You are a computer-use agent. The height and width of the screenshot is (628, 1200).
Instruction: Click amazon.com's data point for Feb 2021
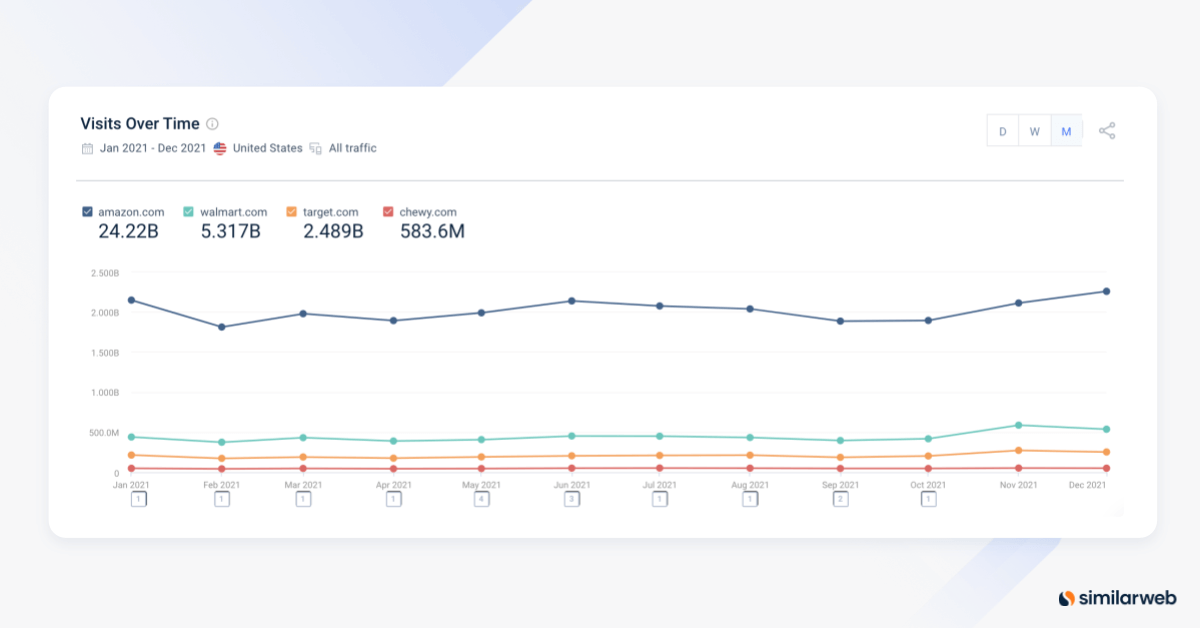(221, 327)
